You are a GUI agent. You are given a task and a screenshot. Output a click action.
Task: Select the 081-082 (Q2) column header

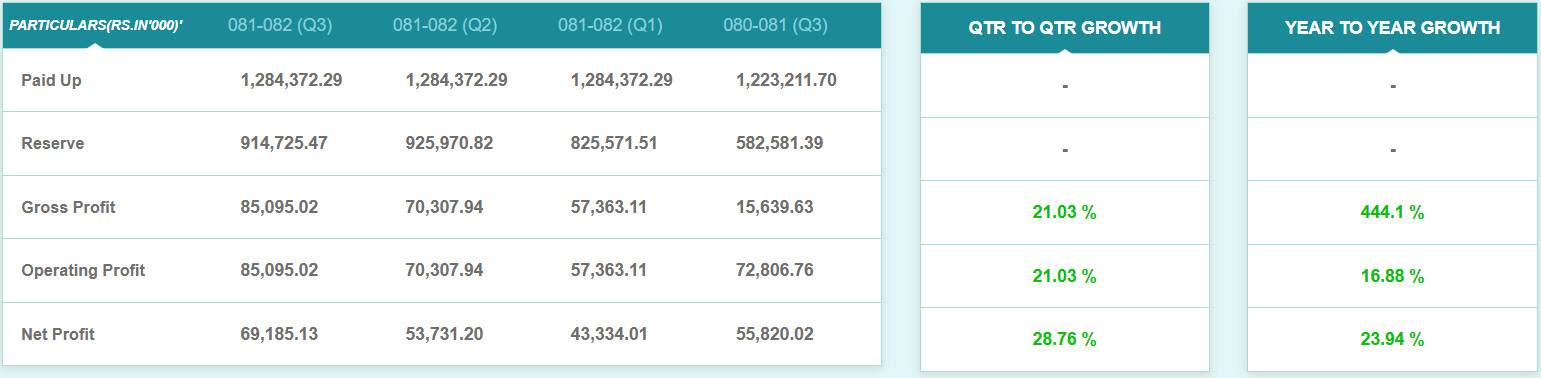pos(445,25)
